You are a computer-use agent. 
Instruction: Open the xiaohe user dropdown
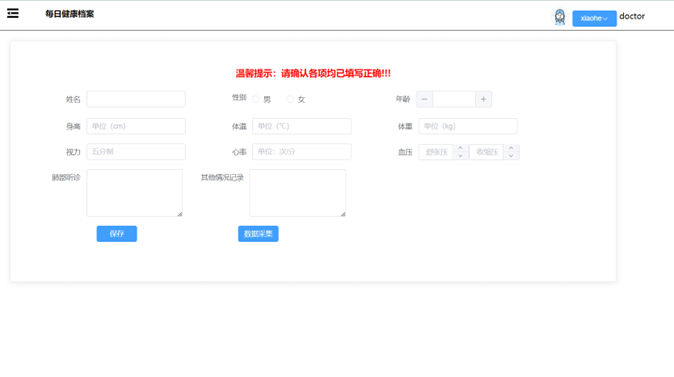click(x=594, y=18)
